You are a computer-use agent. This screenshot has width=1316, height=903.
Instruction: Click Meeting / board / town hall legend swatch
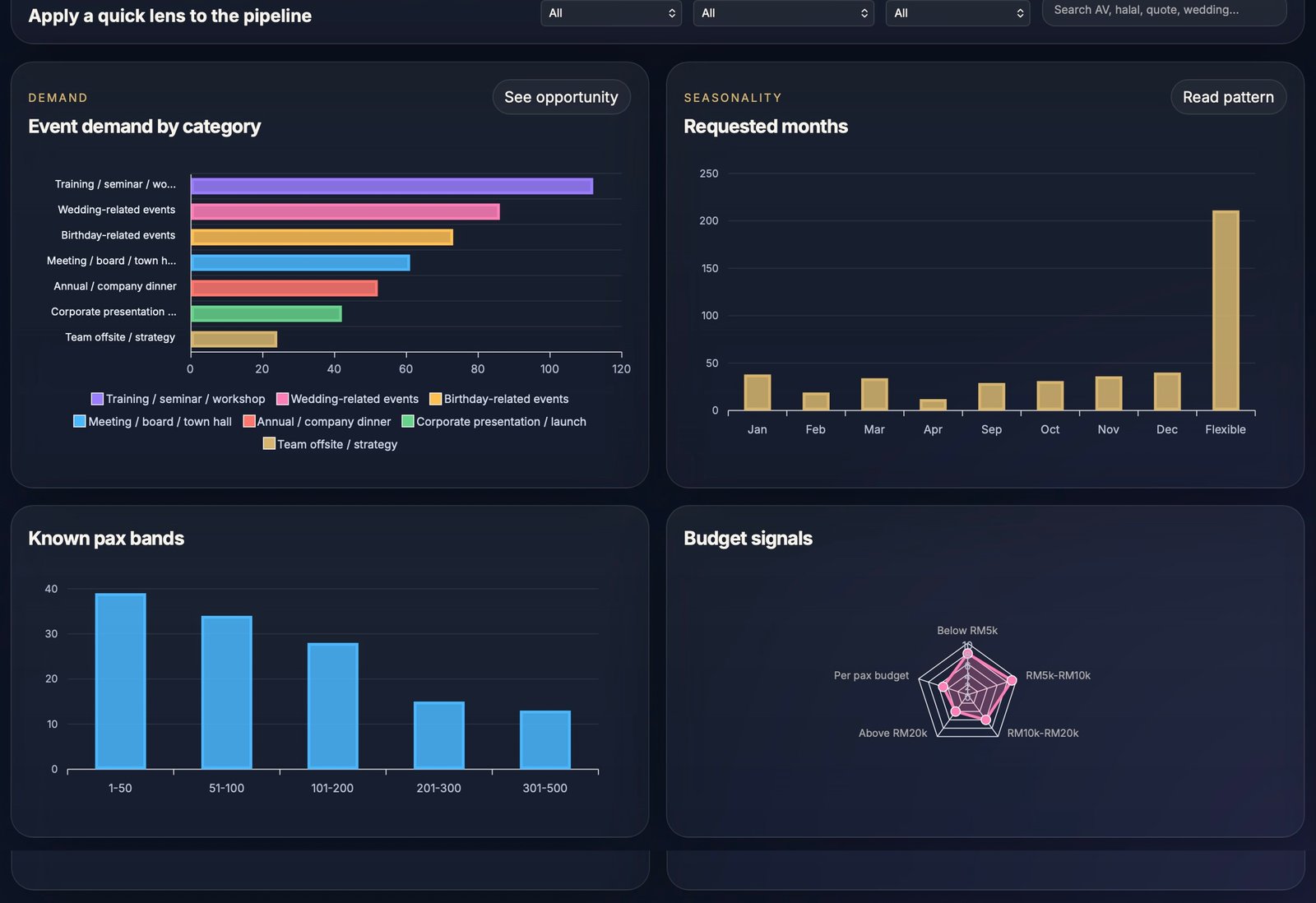[80, 421]
